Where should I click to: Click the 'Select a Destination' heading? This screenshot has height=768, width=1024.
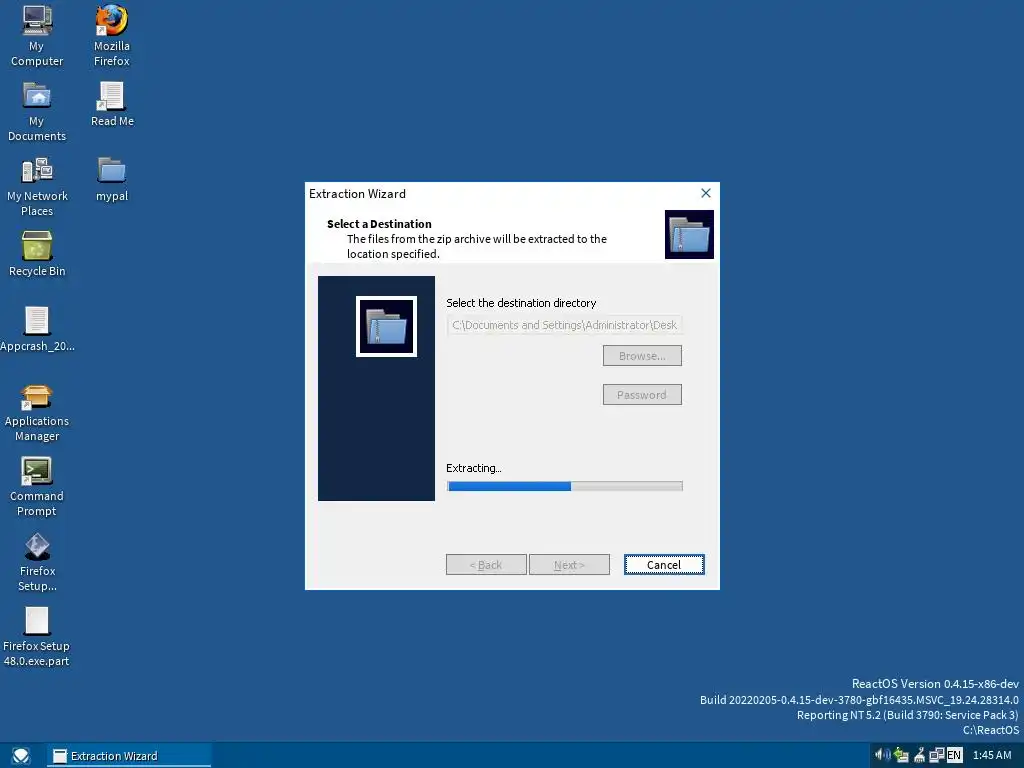[379, 224]
